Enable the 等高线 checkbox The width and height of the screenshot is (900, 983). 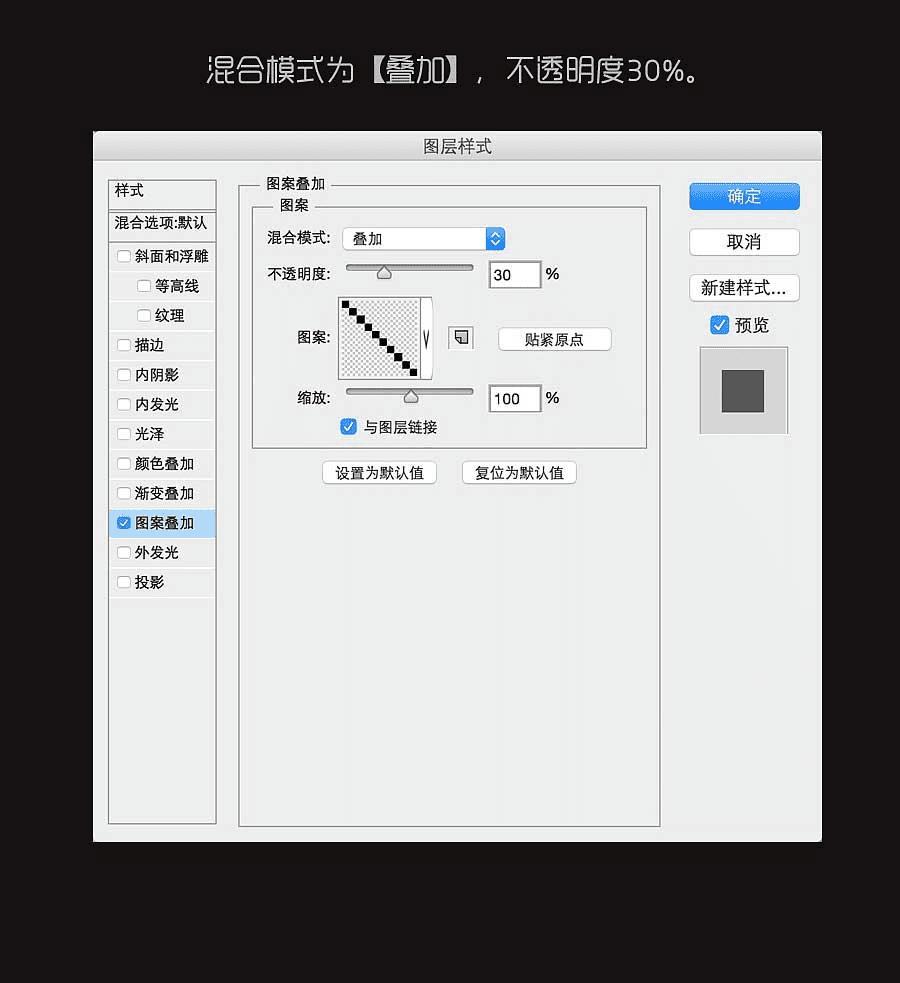click(x=144, y=286)
